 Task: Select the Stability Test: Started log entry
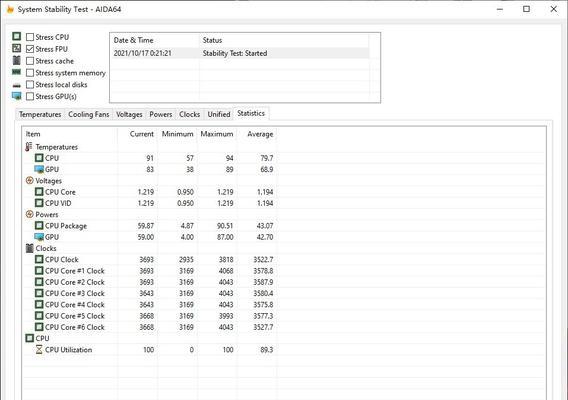tap(240, 53)
